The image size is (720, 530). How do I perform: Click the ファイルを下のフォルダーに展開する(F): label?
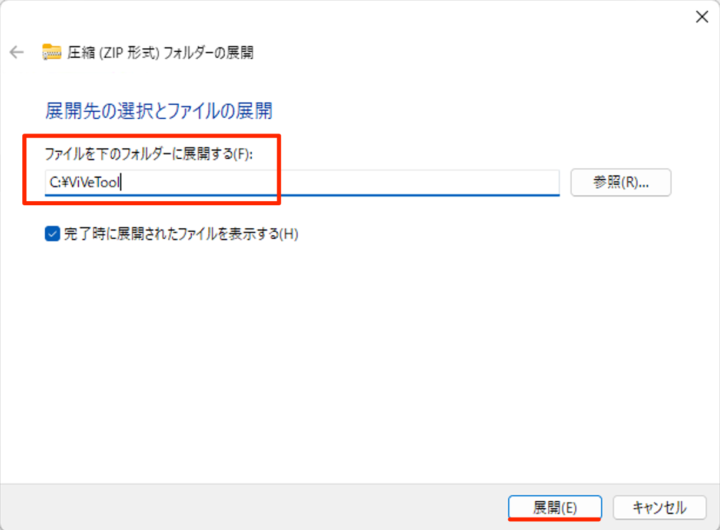[x=149, y=153]
